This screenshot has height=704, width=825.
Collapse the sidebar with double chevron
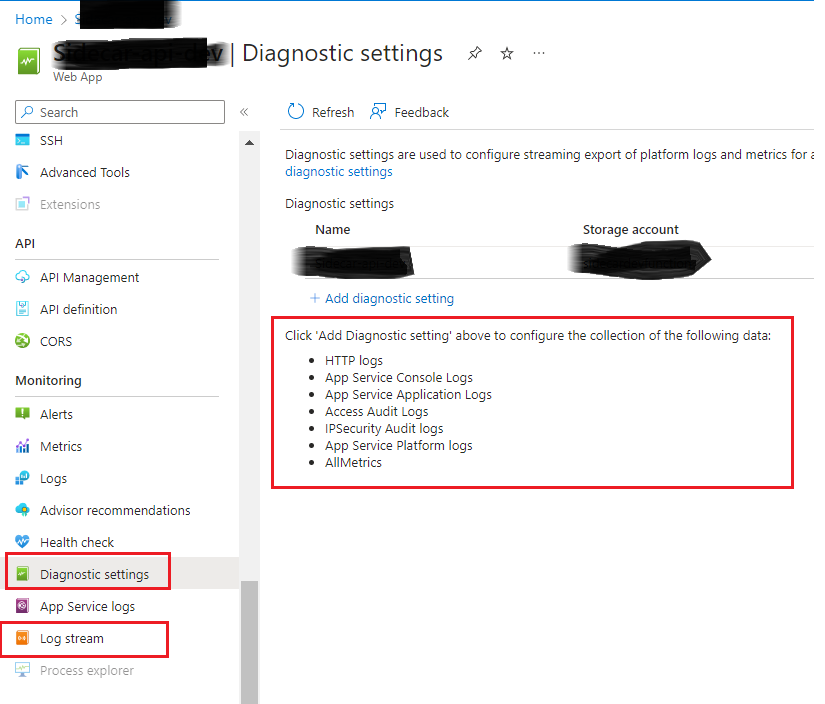tap(244, 112)
